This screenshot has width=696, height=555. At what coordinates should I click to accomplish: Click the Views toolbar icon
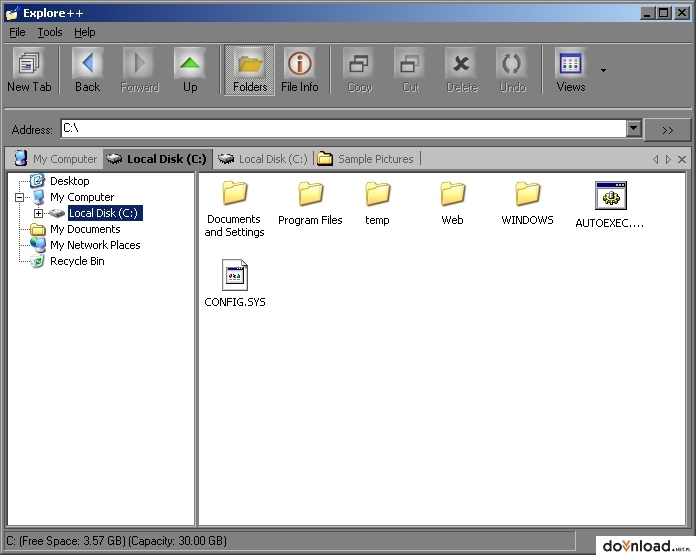click(x=571, y=70)
